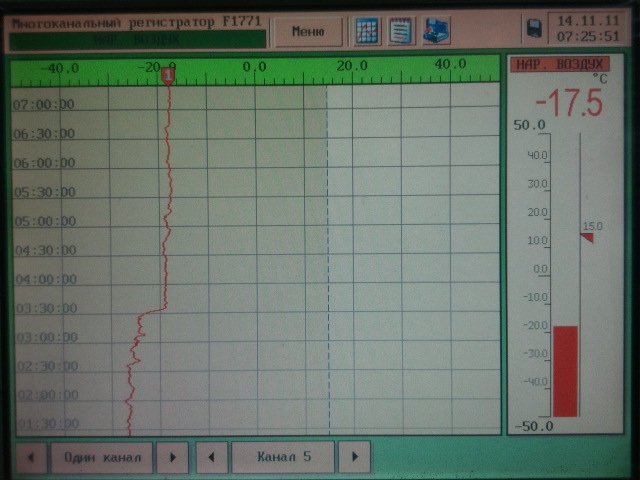Image resolution: width=640 pixels, height=480 pixels.
Task: Click left arrow beside Один канал
Action: pyautogui.click(x=32, y=457)
